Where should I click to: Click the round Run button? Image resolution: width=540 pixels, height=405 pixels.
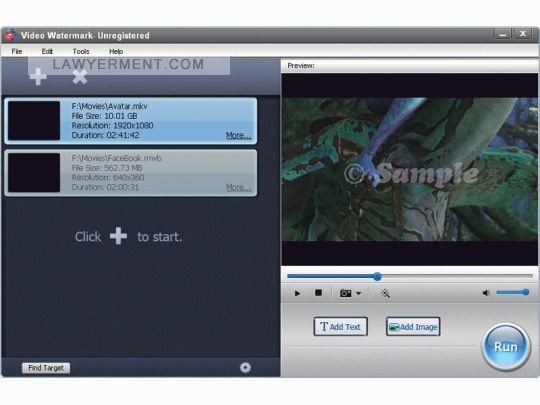click(x=506, y=346)
